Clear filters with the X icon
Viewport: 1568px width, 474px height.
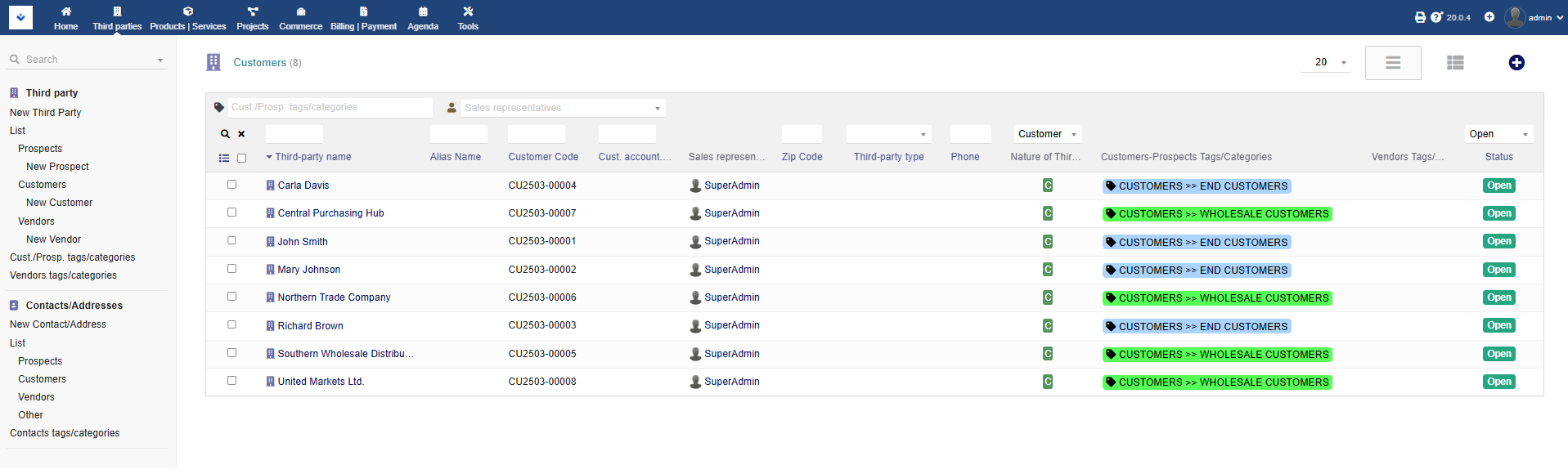(241, 134)
